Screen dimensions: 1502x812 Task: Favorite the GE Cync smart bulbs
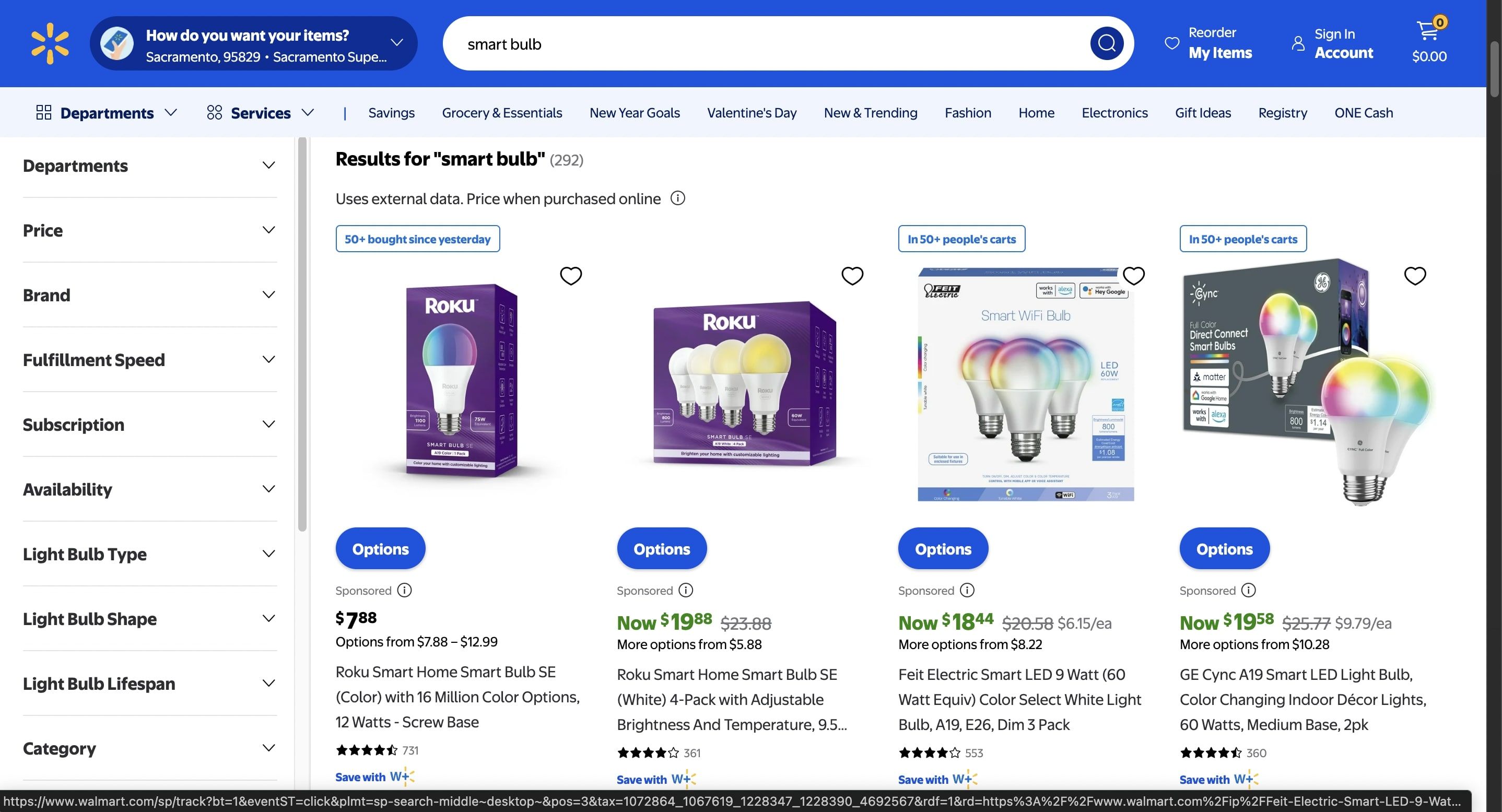[1415, 276]
